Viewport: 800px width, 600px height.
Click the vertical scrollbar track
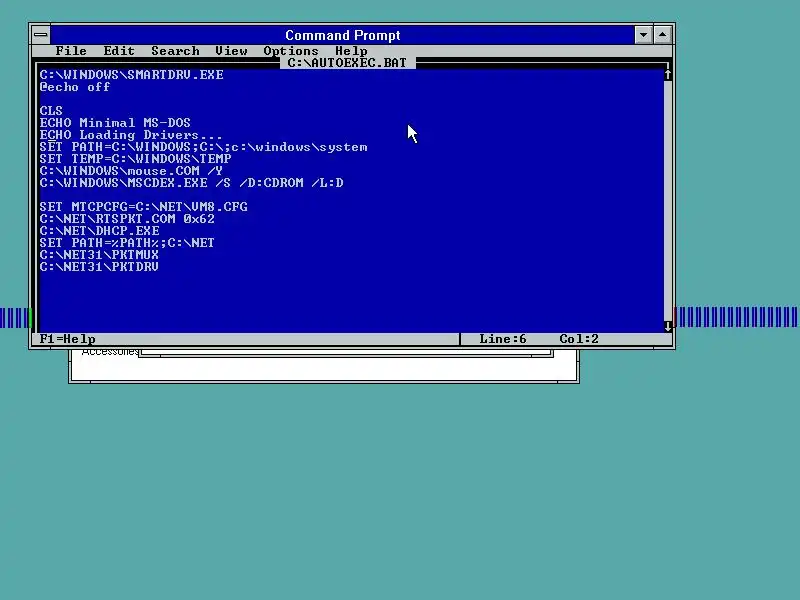[668, 201]
